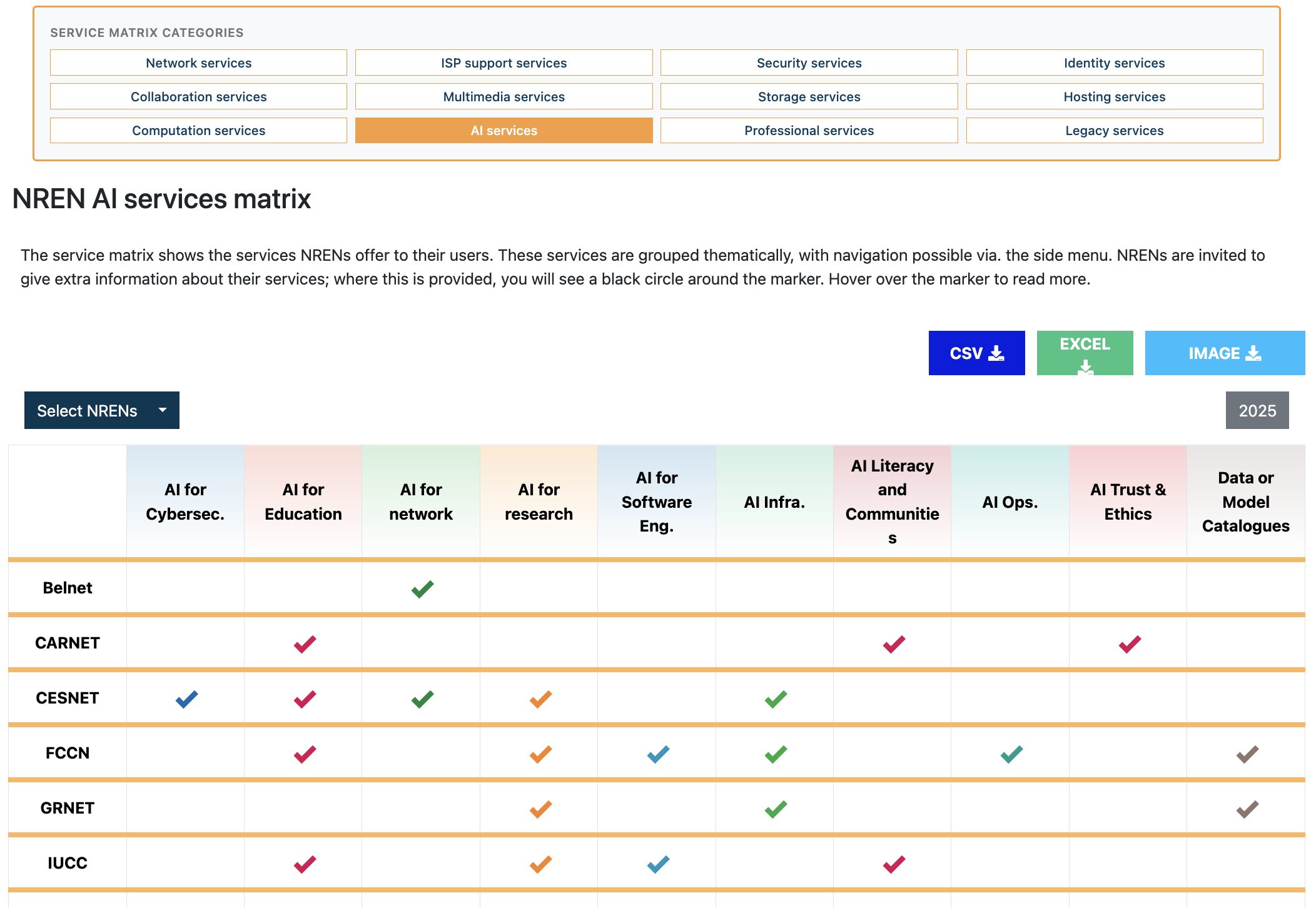Image resolution: width=1316 pixels, height=908 pixels.
Task: Open the Security services category
Action: click(808, 63)
